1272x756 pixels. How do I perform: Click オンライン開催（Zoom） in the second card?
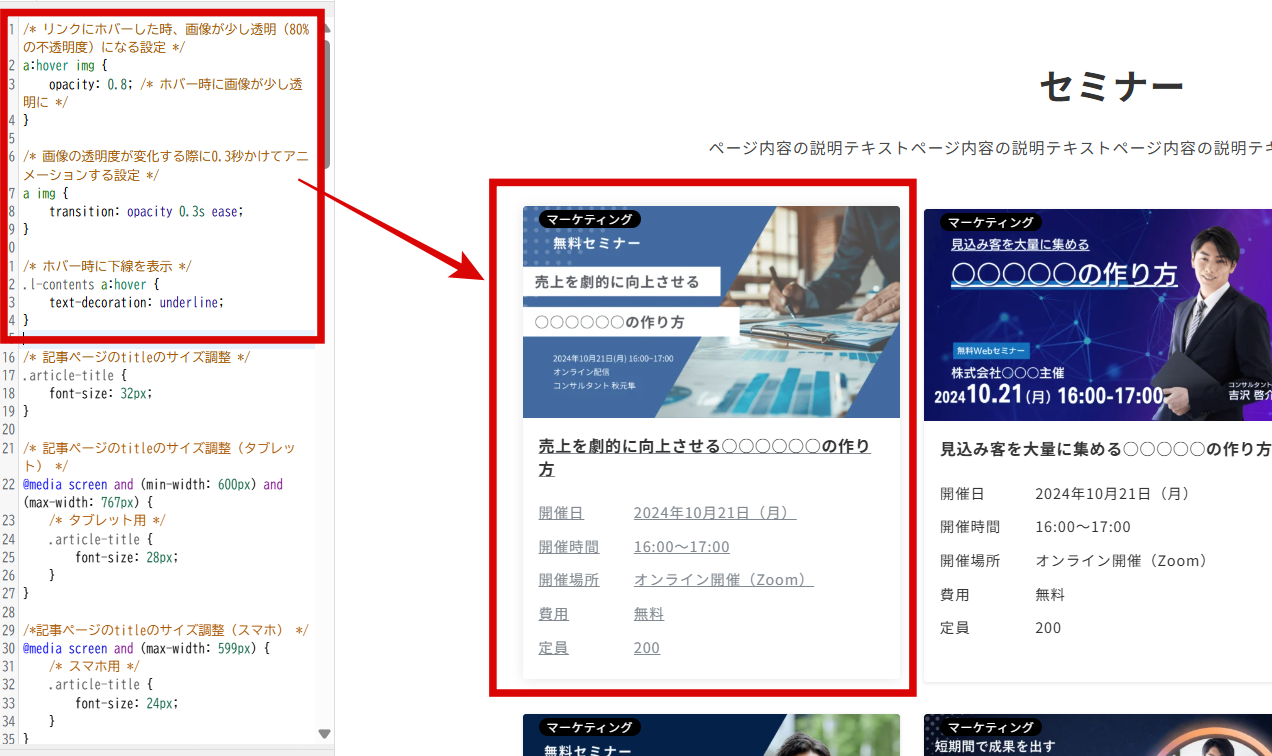pos(1122,561)
